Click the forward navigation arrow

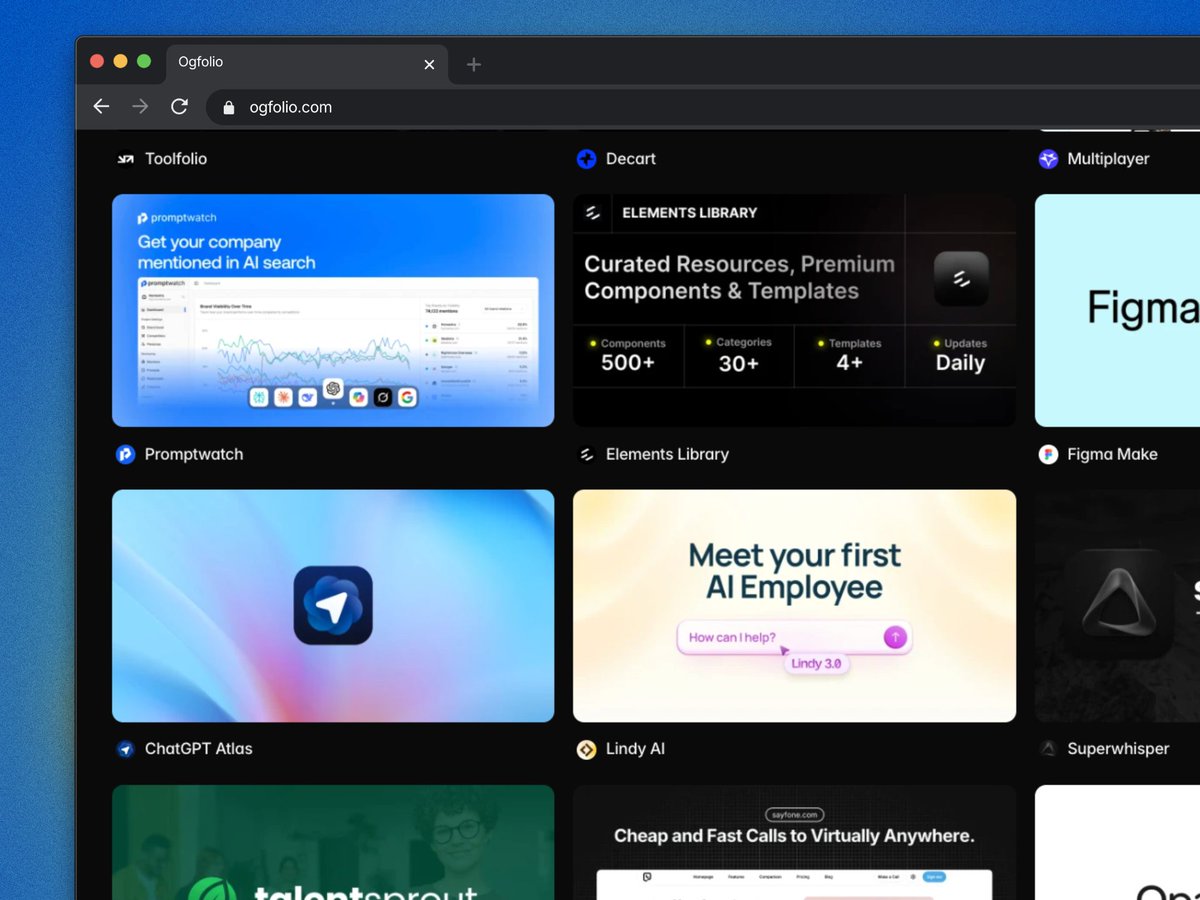(140, 107)
